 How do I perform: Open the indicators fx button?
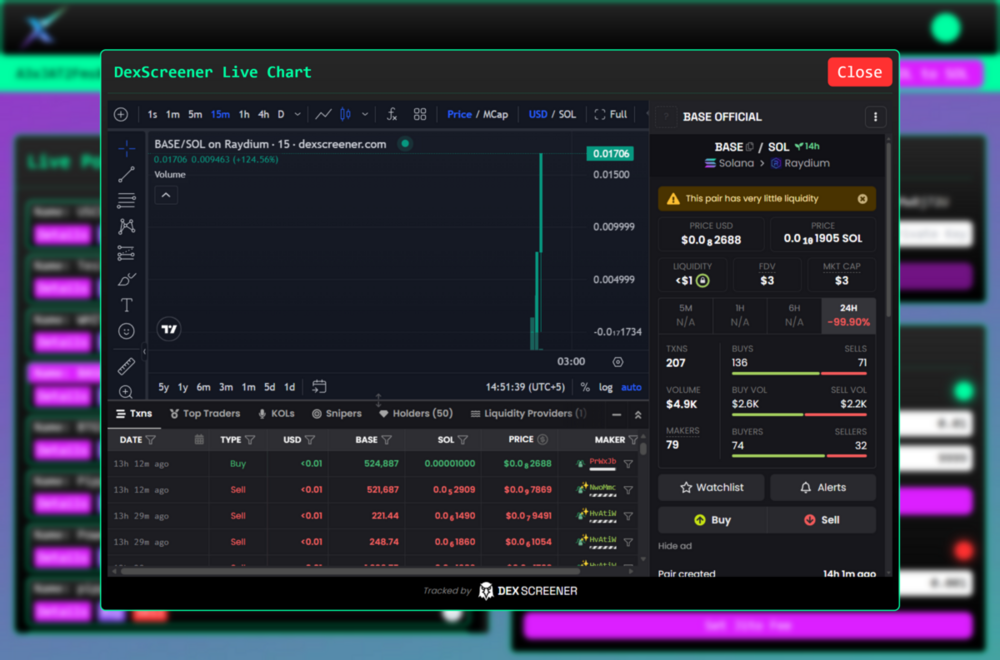(392, 114)
